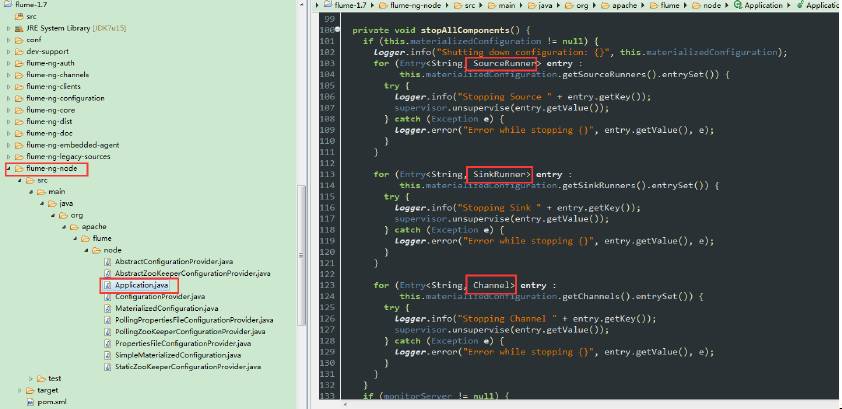Viewport: 842px width, 409px height.
Task: Expand the flume-ng-clients folder
Action: [9, 86]
